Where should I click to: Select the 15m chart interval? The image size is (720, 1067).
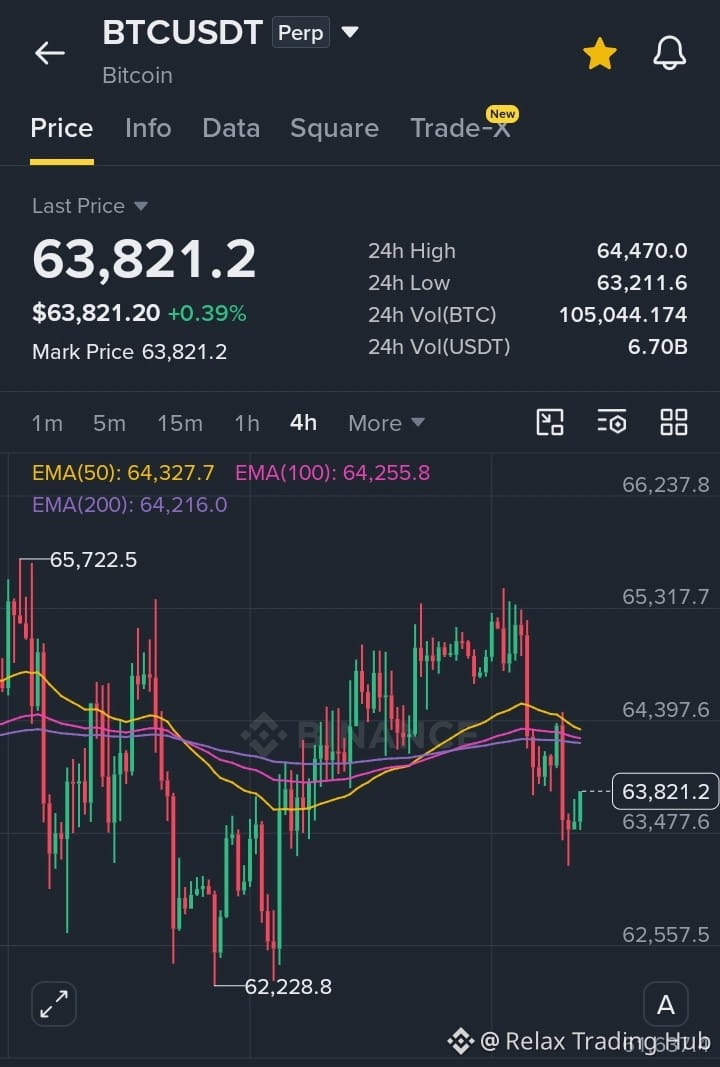tap(180, 423)
